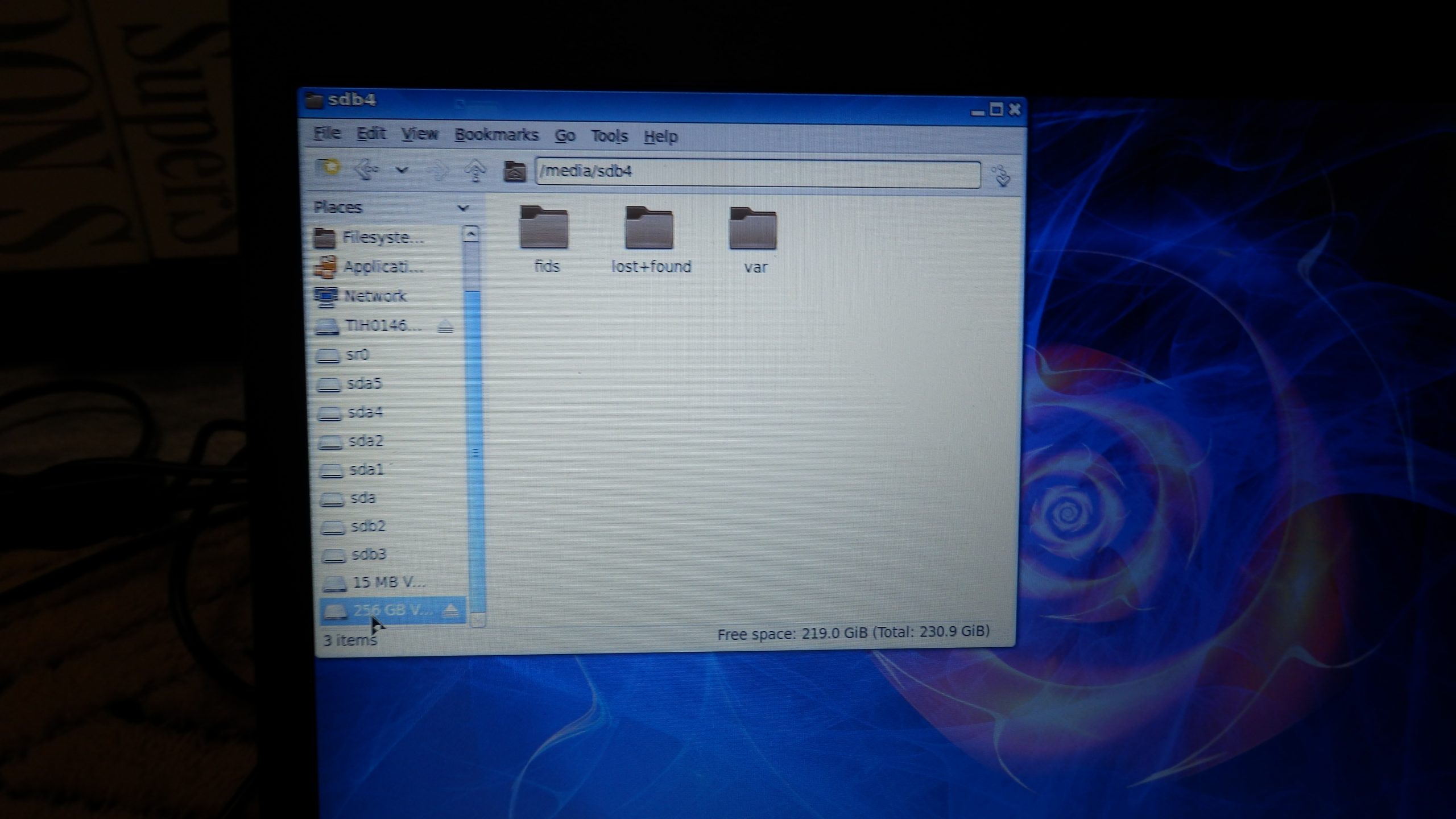Viewport: 1456px width, 819px height.
Task: Click the free space status bar text
Action: [853, 632]
